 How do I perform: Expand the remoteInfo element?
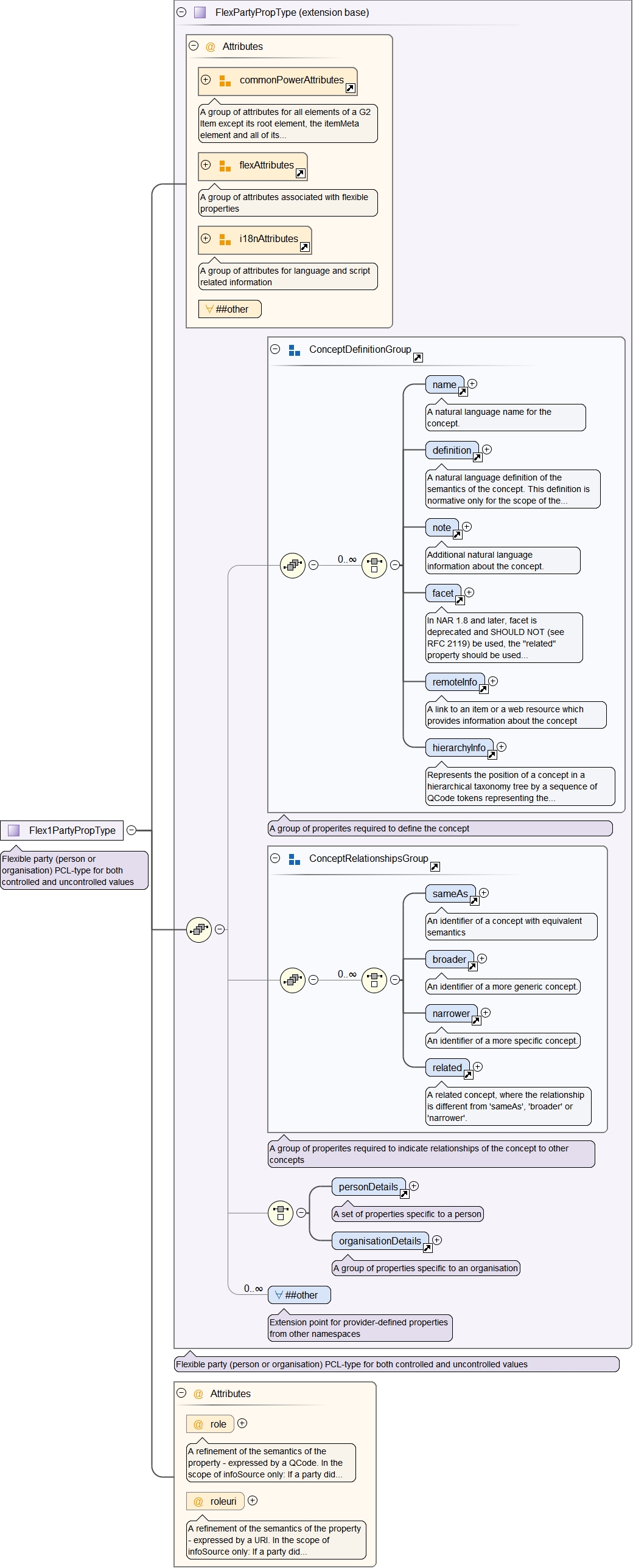(x=494, y=681)
